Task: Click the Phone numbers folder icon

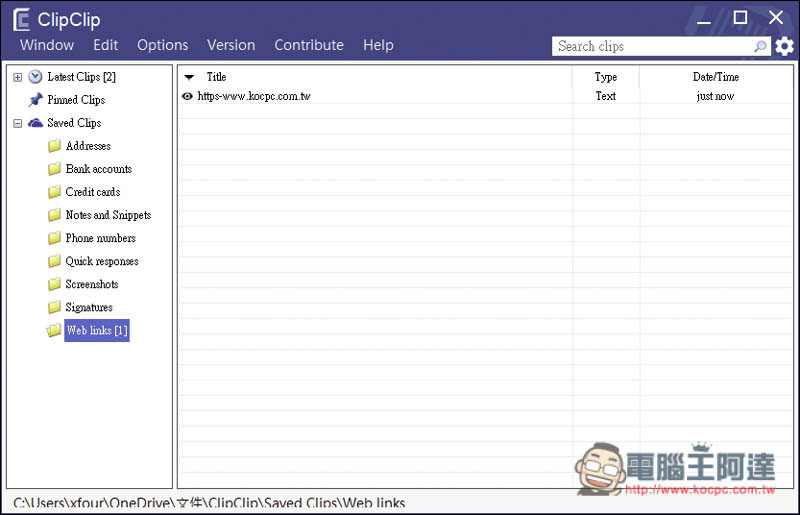Action: [x=55, y=238]
